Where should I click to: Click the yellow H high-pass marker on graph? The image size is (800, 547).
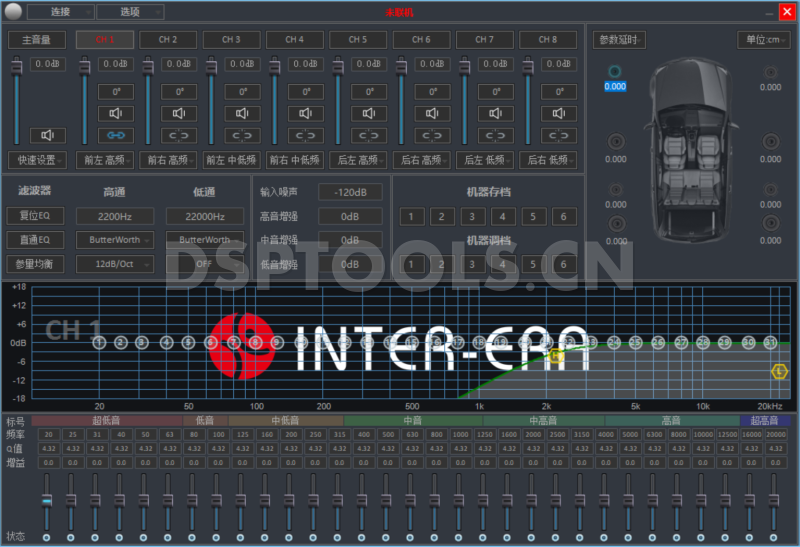[x=556, y=356]
